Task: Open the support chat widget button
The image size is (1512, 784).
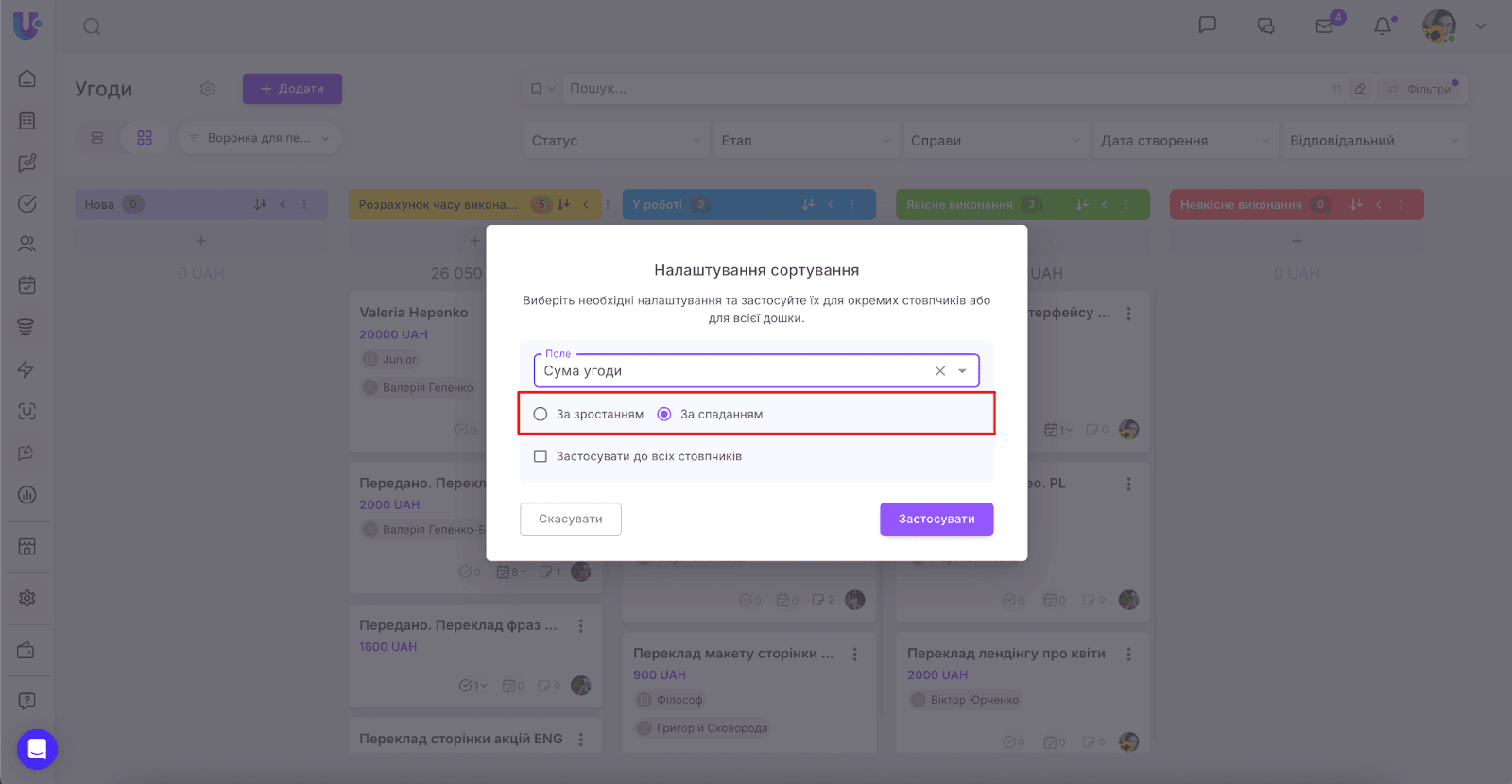Action: 37,749
